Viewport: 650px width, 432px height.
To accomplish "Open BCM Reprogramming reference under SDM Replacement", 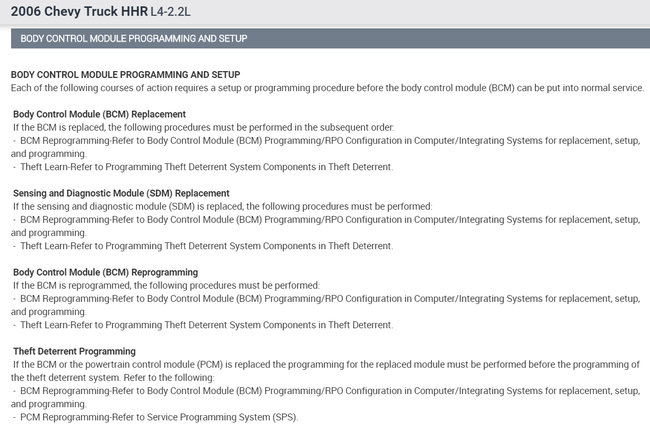I will [325, 219].
